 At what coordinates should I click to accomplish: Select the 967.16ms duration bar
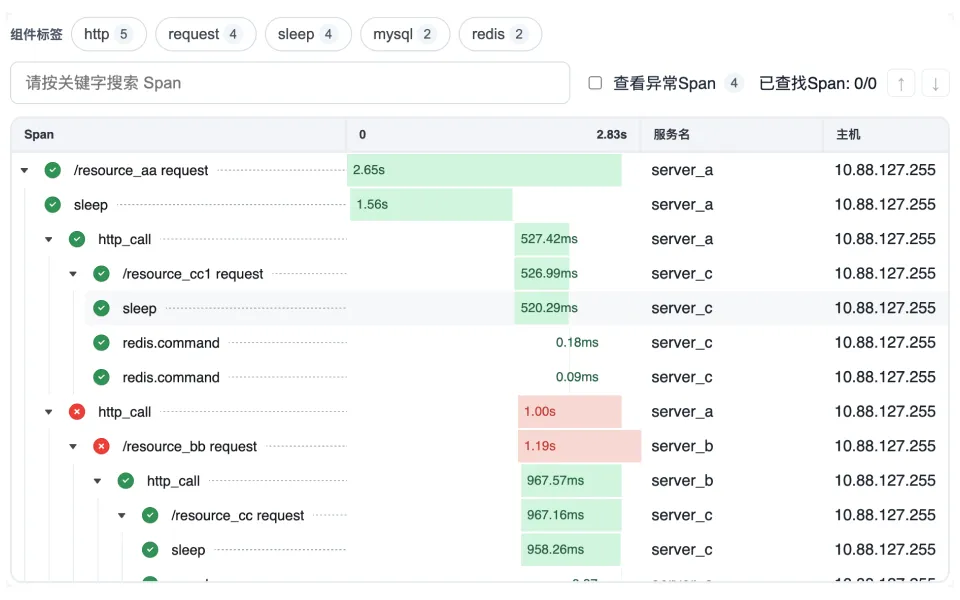571,515
